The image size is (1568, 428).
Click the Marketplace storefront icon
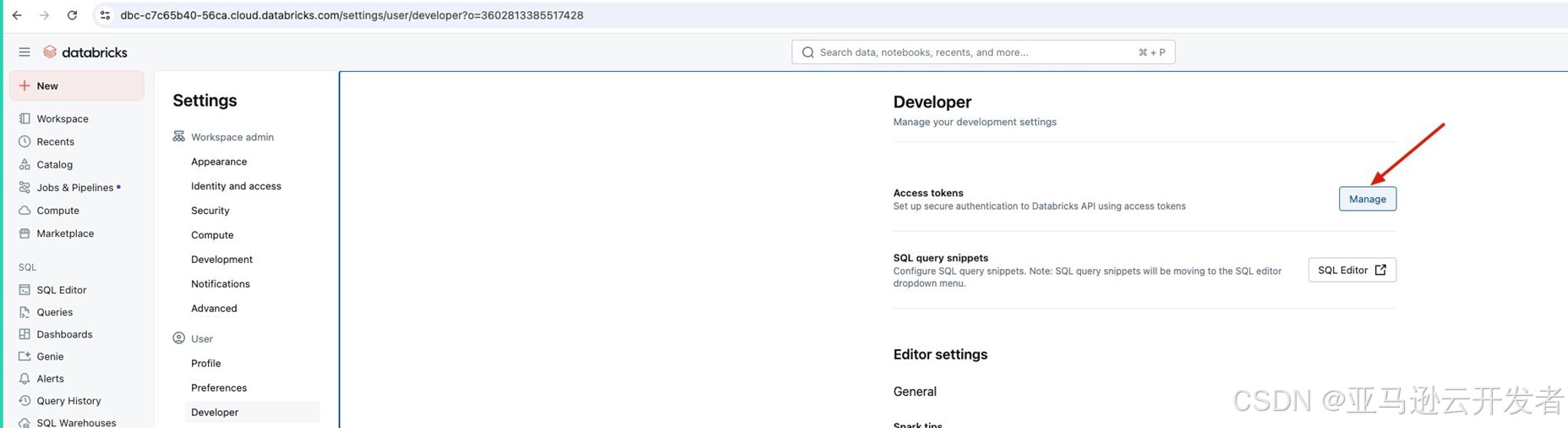(25, 233)
